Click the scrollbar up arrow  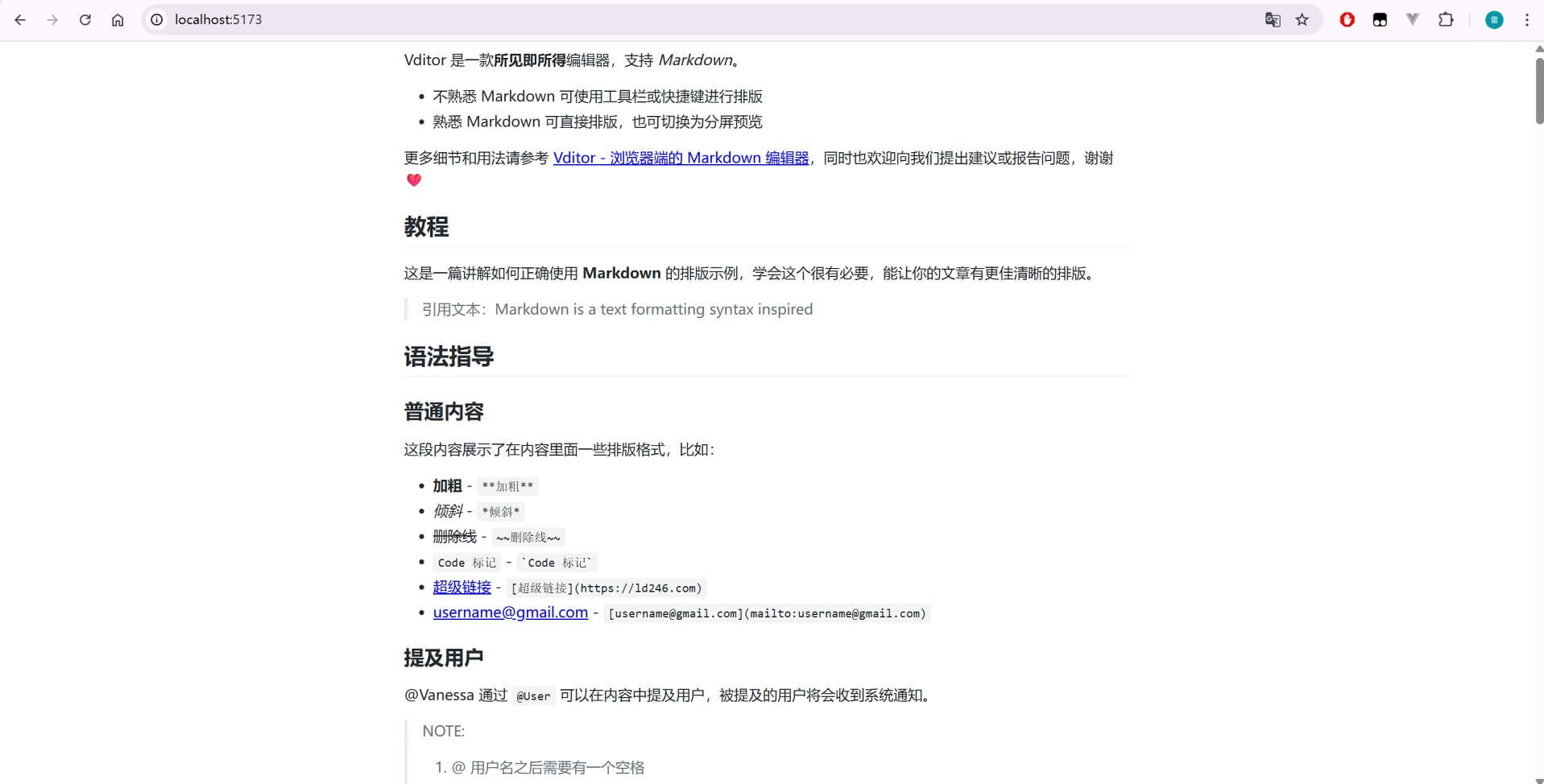1538,47
